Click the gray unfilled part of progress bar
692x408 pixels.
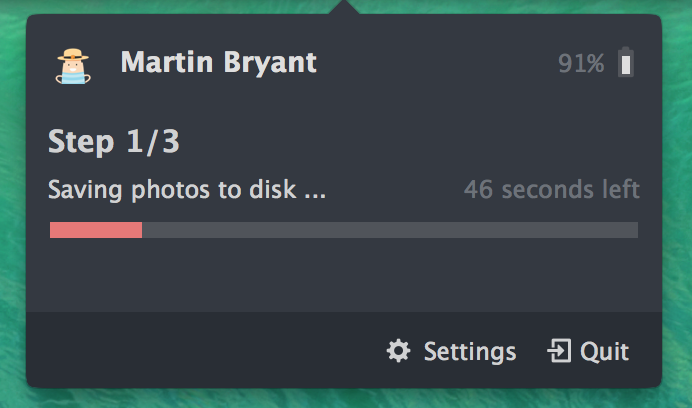click(390, 230)
